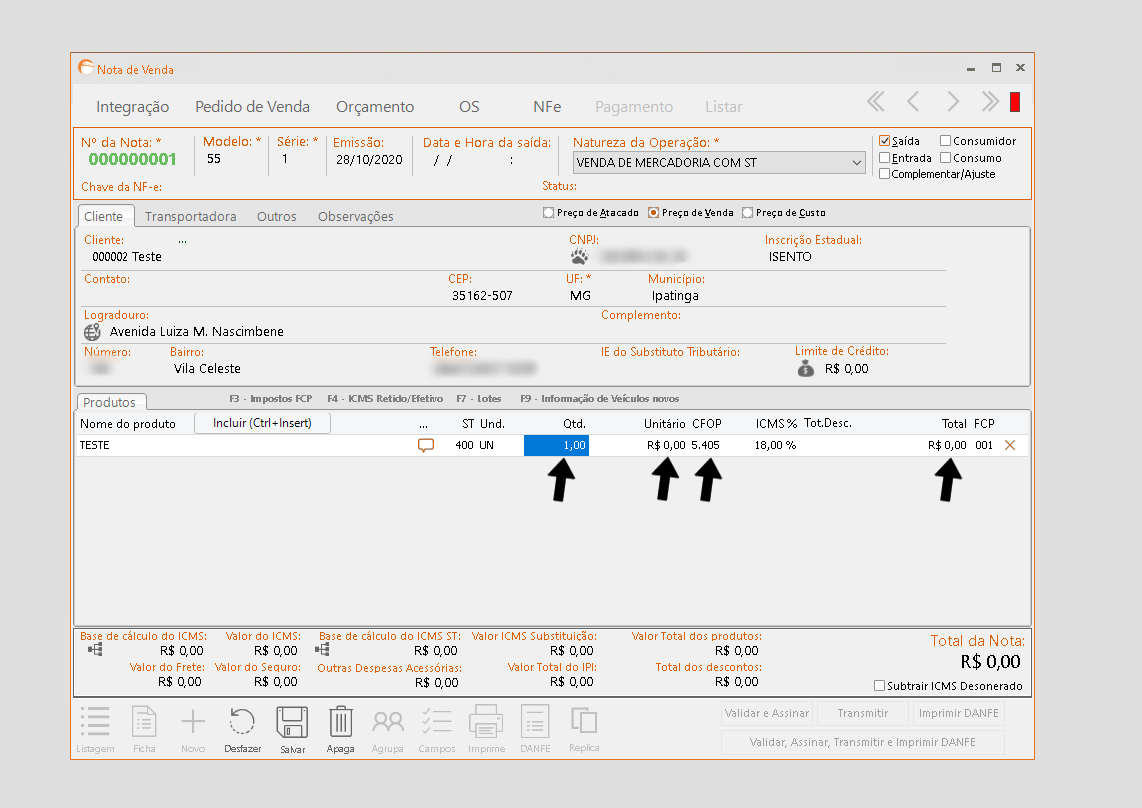Click the red indicator in toolbar
The width and height of the screenshot is (1142, 808).
[x=1015, y=102]
